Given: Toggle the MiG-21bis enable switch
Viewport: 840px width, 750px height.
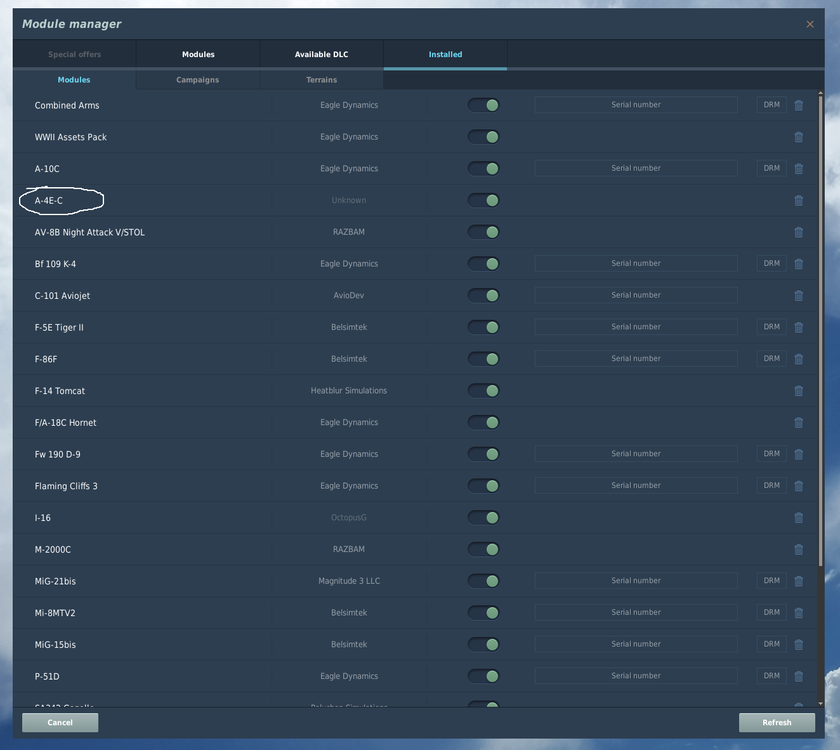Looking at the screenshot, I should click(x=483, y=581).
